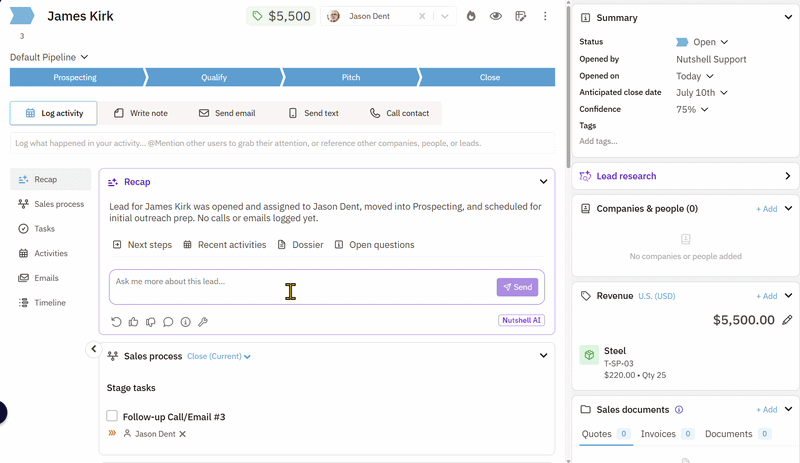
Task: Switch to the Invoices tab
Action: [667, 434]
